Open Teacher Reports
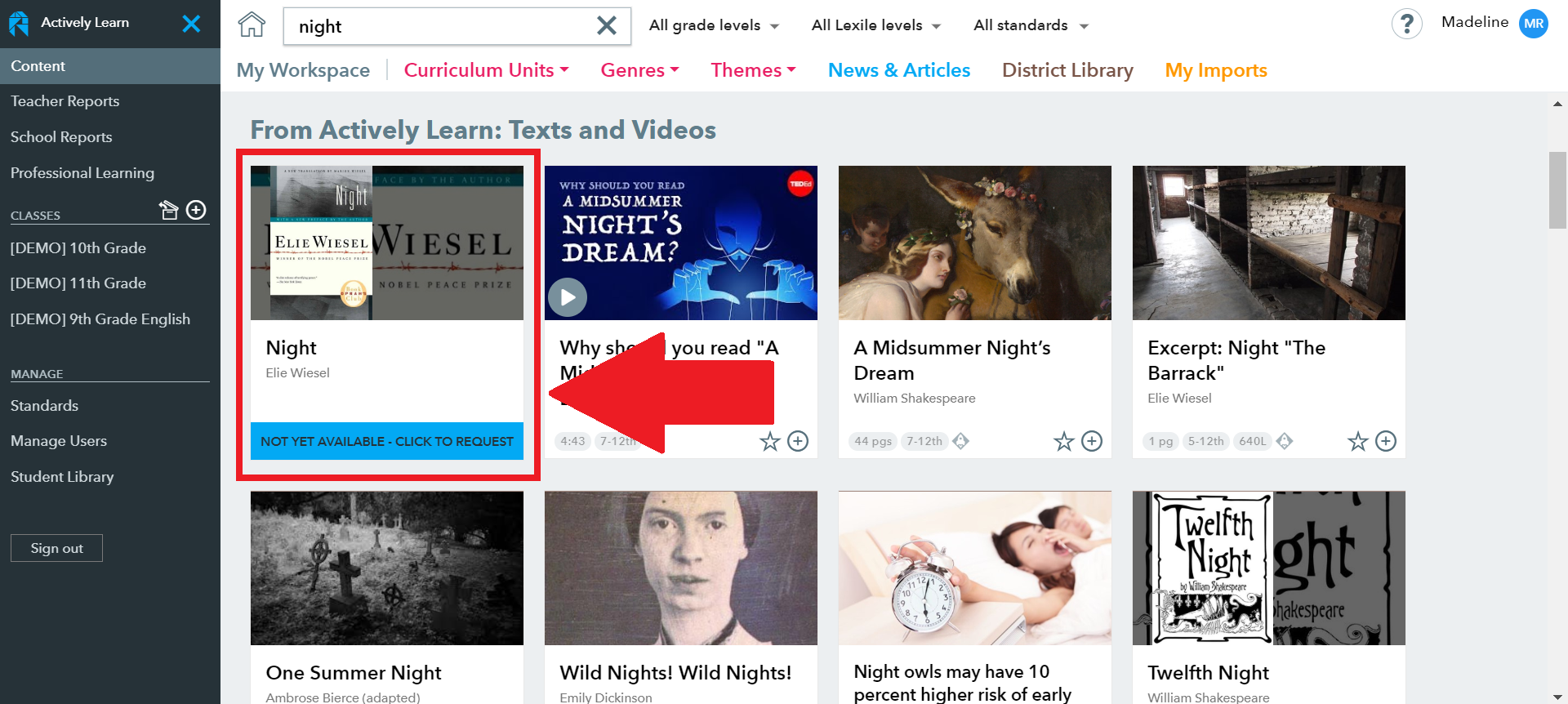 (65, 101)
